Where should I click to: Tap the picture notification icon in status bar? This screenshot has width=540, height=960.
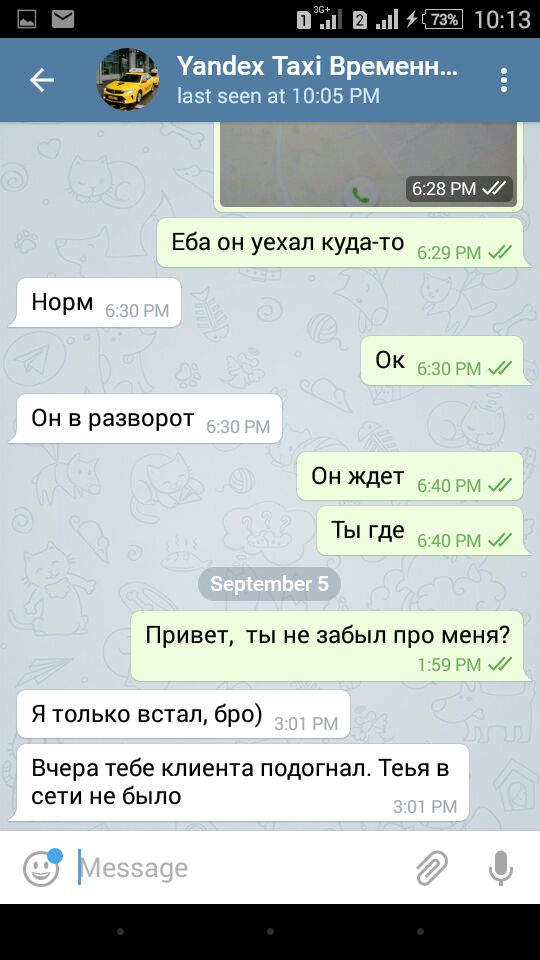26,20
